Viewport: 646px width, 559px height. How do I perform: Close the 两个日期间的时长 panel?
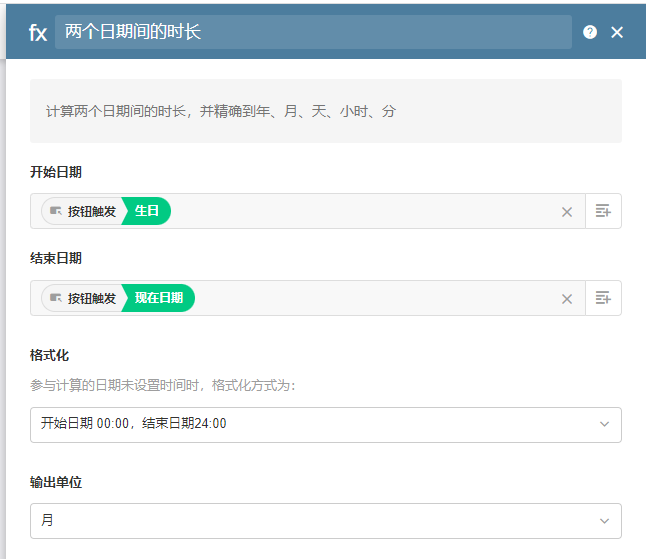click(617, 32)
